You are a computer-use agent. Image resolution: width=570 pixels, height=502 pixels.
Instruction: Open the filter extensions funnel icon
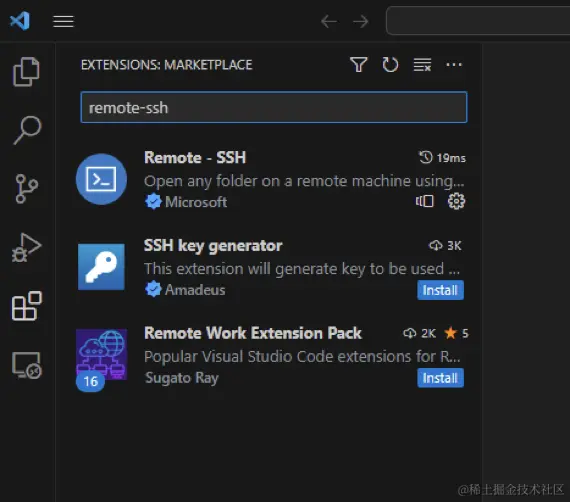pyautogui.click(x=358, y=65)
